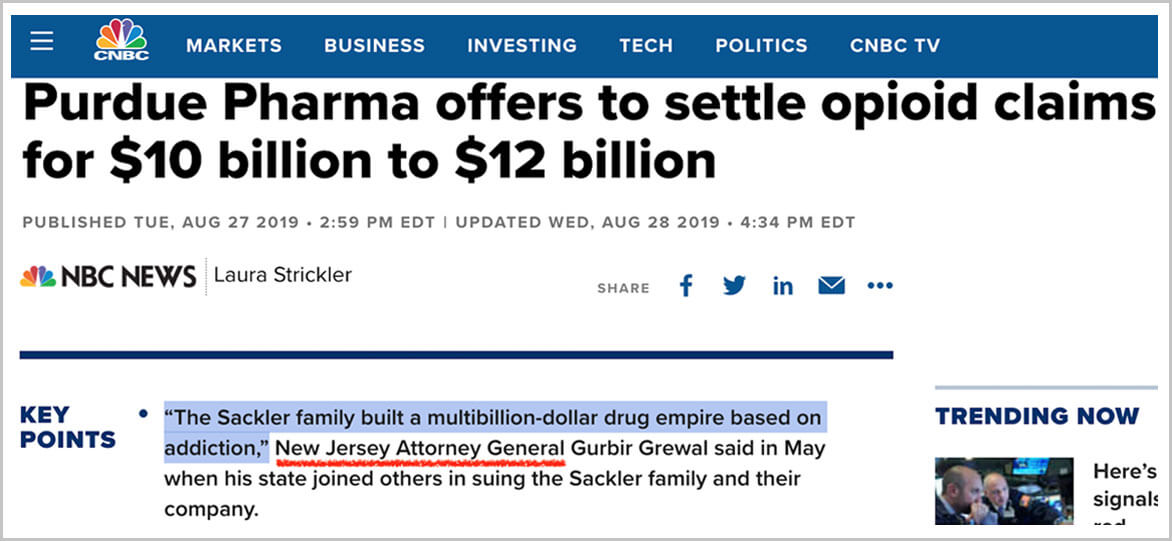Open the trending story thumbnail image
The image size is (1172, 541).
1004,490
